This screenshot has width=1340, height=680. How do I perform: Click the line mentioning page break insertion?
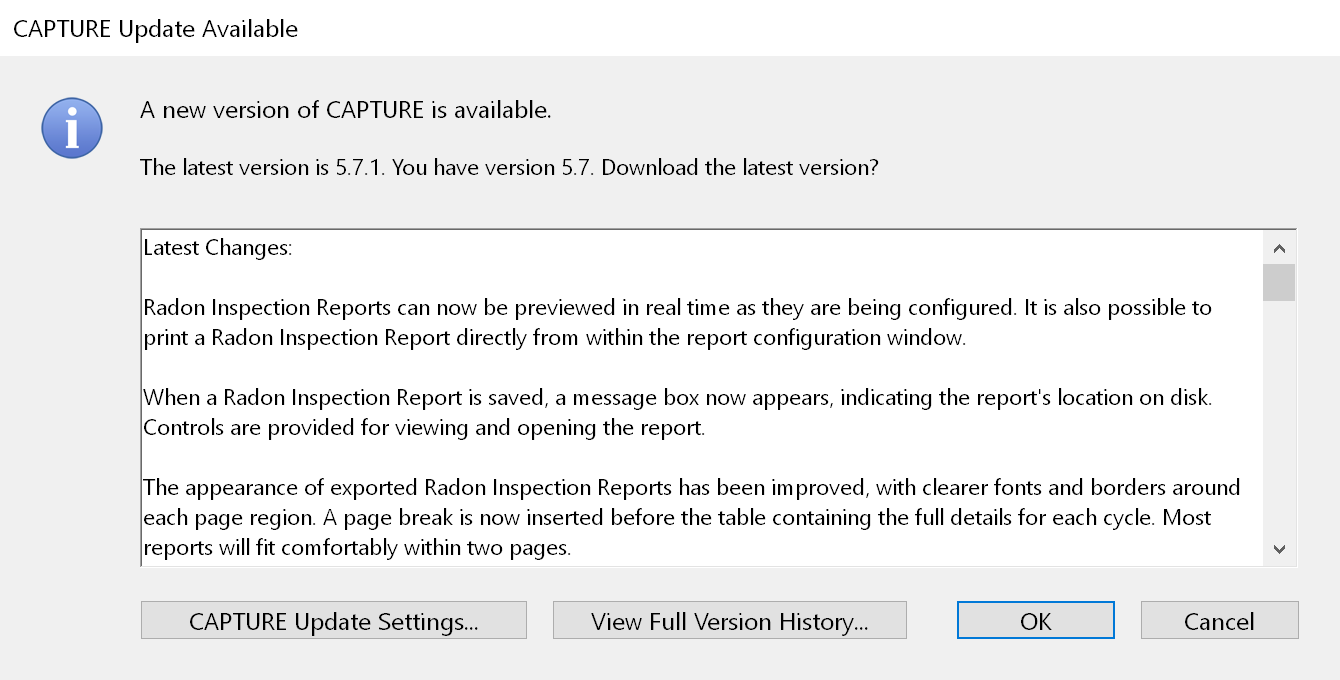tap(677, 518)
